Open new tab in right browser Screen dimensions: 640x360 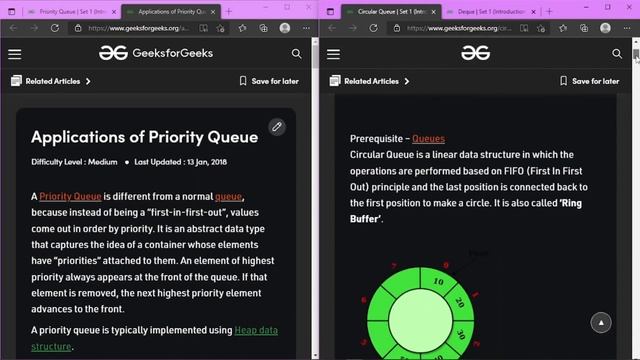click(x=549, y=12)
